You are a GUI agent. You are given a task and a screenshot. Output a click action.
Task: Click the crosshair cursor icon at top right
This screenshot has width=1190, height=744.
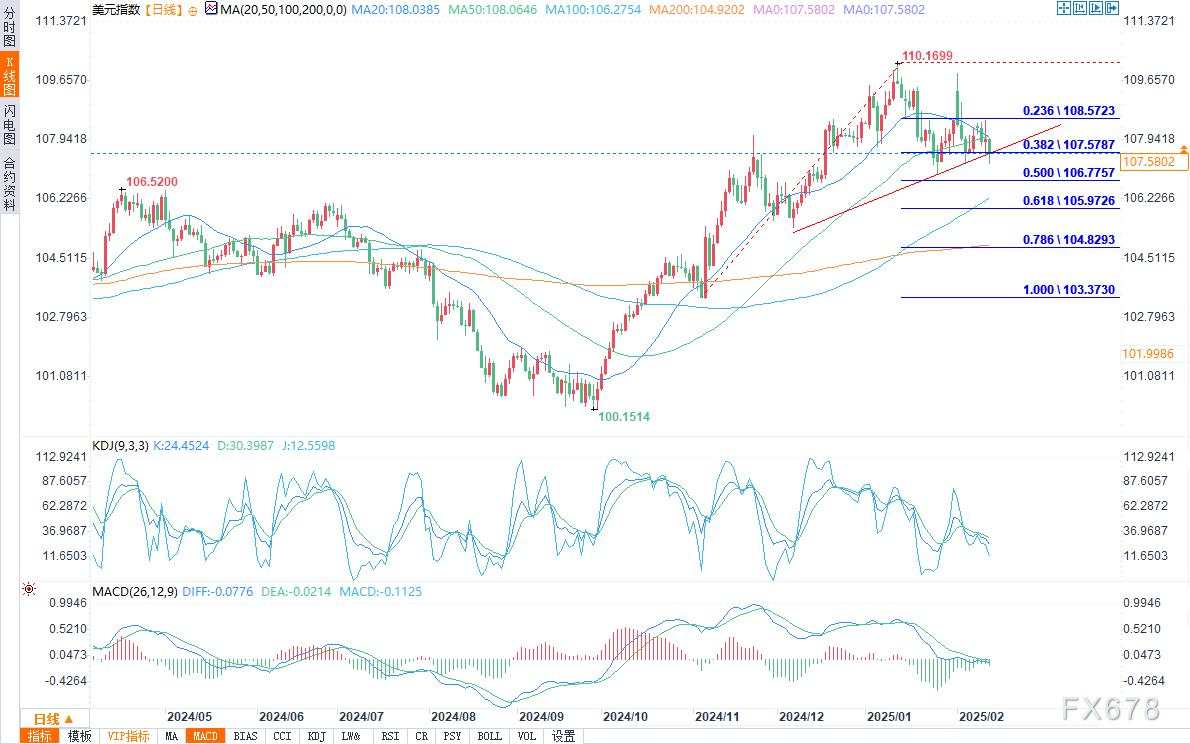1063,8
